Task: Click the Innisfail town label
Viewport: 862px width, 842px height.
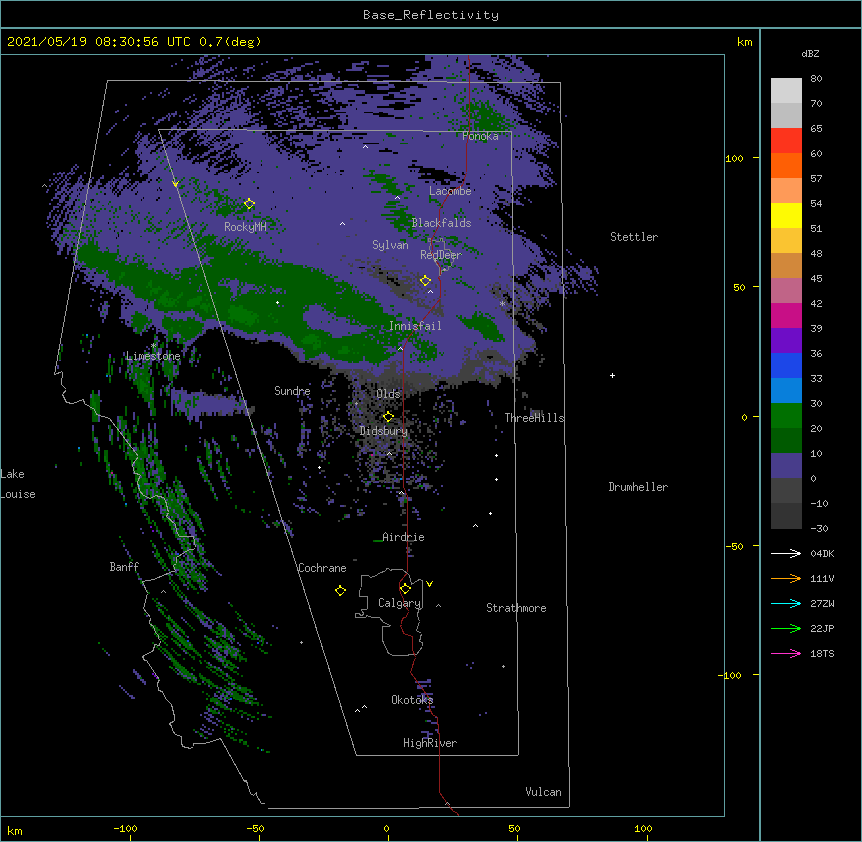Action: click(415, 326)
